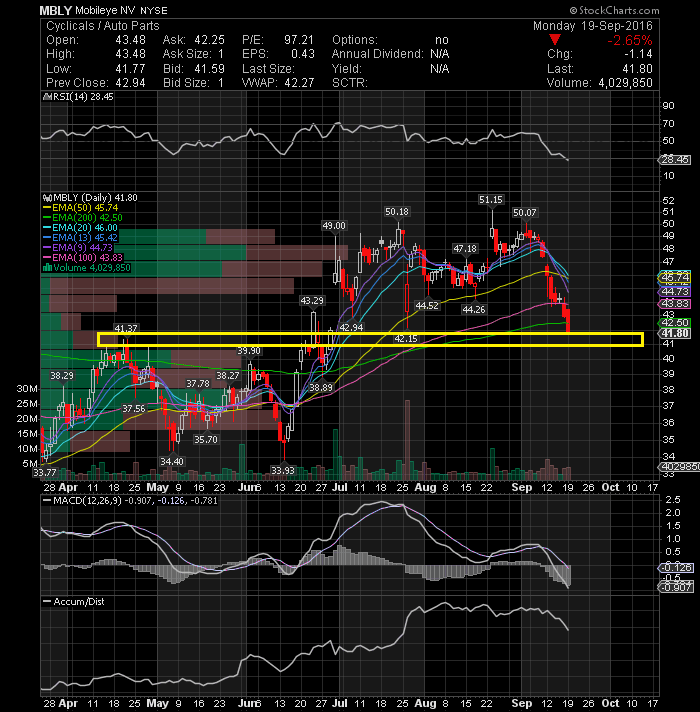The height and width of the screenshot is (712, 700).
Task: Click the line icon before RSI(14)
Action: tap(47, 97)
